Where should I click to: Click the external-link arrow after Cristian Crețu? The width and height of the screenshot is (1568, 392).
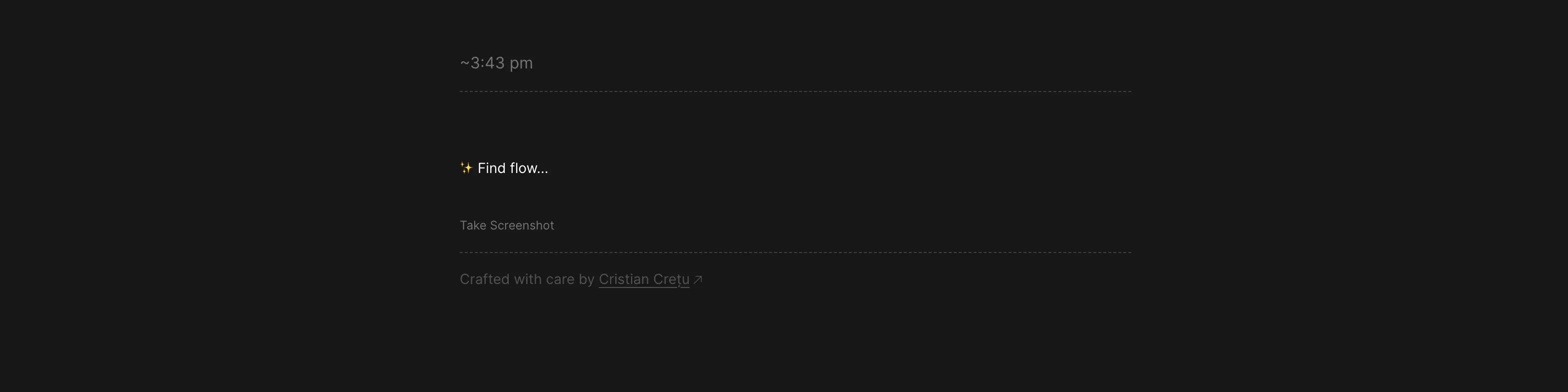[698, 279]
